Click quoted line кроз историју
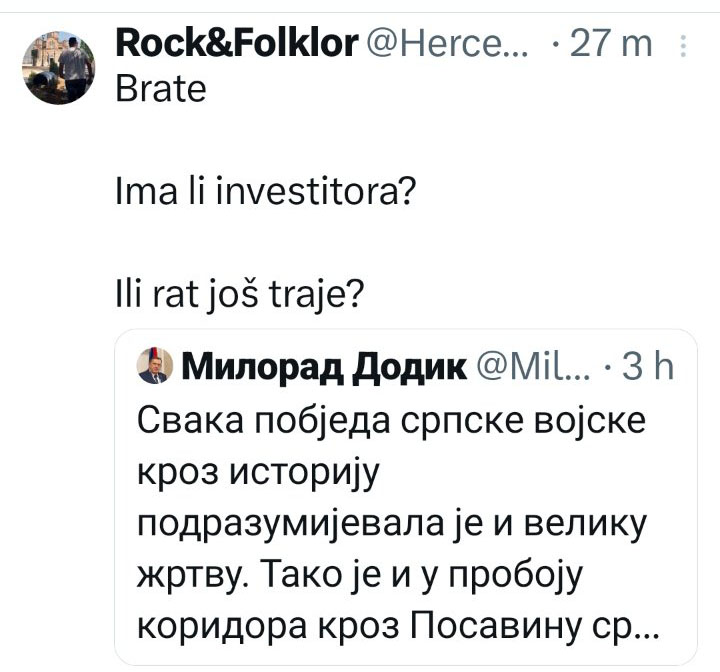Viewport: 720px width, 672px height. (x=258, y=472)
